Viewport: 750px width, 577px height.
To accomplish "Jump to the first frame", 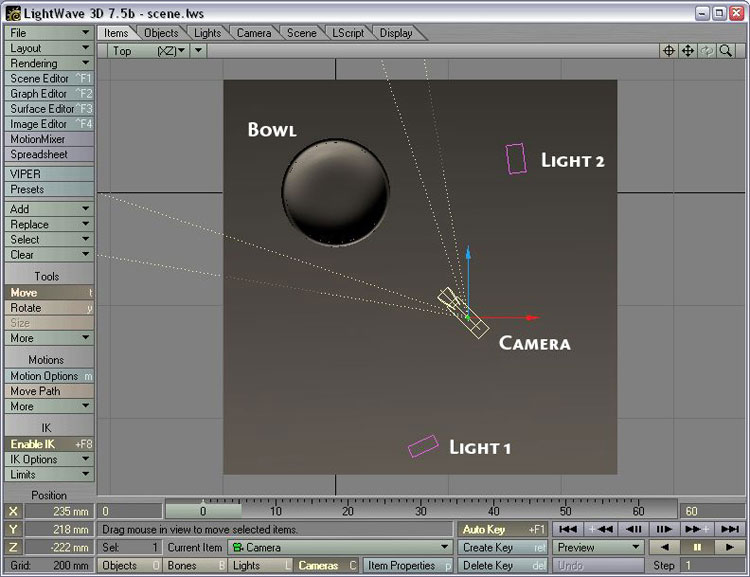I will coord(568,529).
